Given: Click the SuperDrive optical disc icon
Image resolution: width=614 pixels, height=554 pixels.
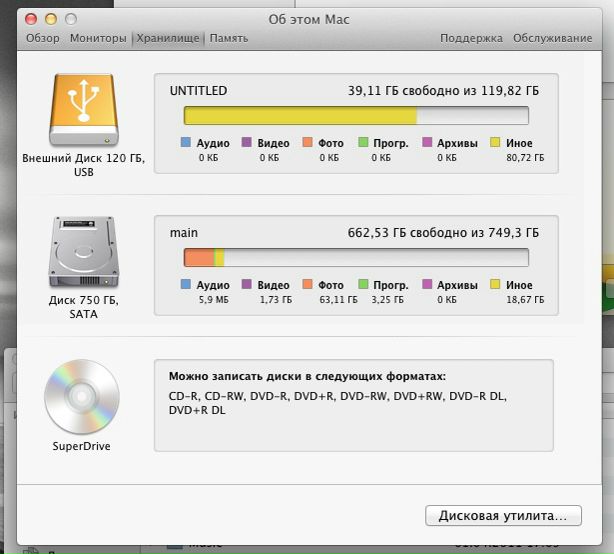Looking at the screenshot, I should click(82, 397).
